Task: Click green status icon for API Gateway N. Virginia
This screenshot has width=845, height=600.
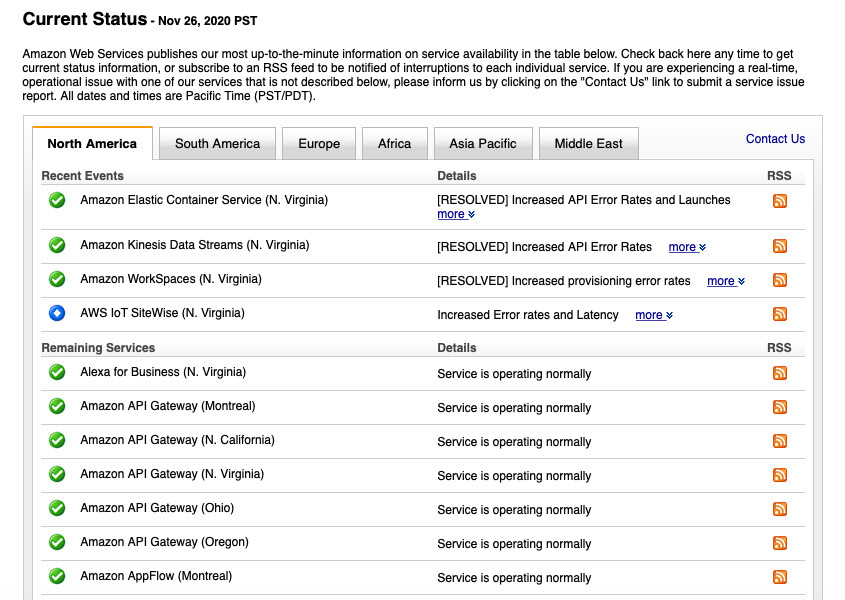Action: 57,474
